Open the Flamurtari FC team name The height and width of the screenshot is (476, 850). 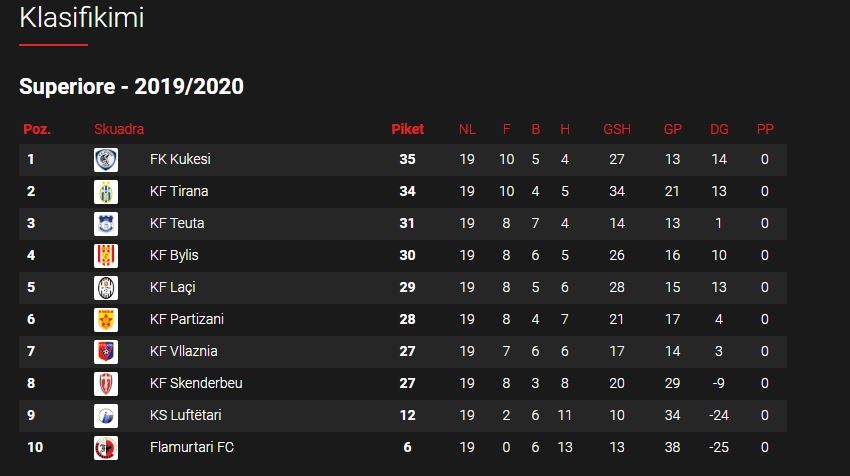click(192, 447)
